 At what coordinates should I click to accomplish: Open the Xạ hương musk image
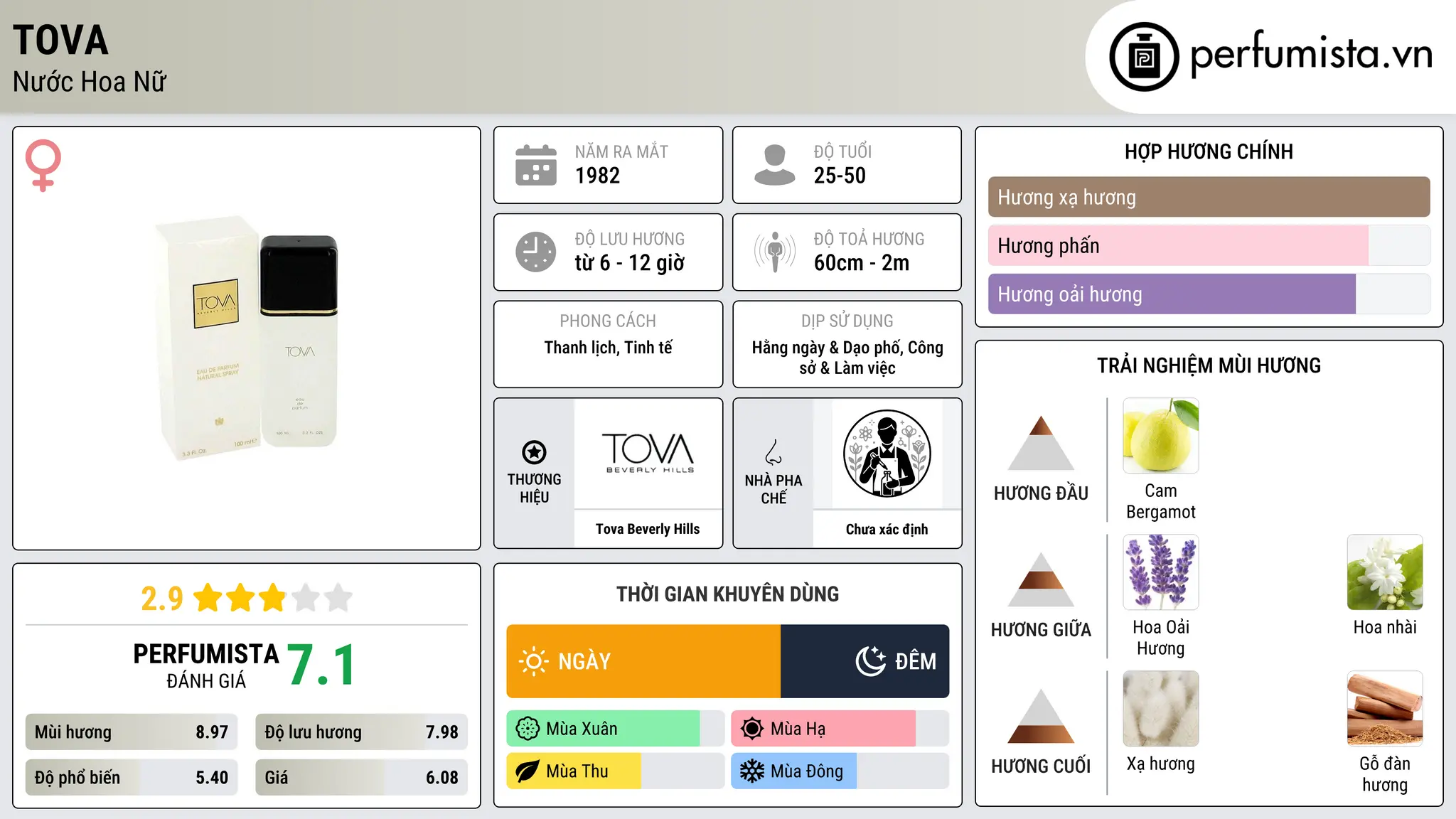tap(1161, 709)
